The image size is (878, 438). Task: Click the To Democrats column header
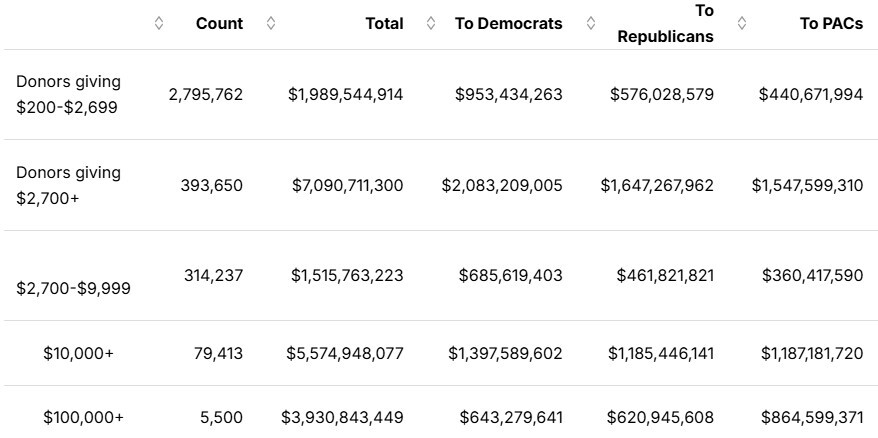508,23
